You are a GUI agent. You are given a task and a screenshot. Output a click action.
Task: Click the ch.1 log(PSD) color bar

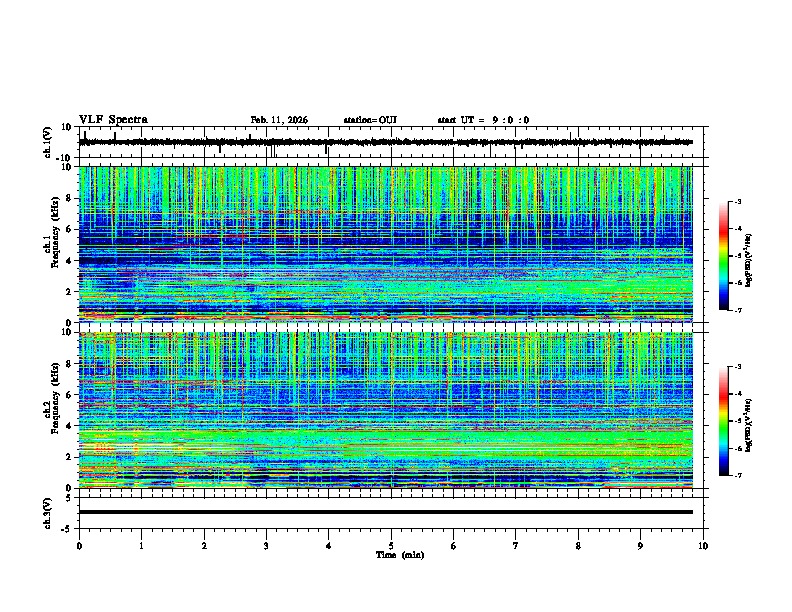[x=724, y=256]
